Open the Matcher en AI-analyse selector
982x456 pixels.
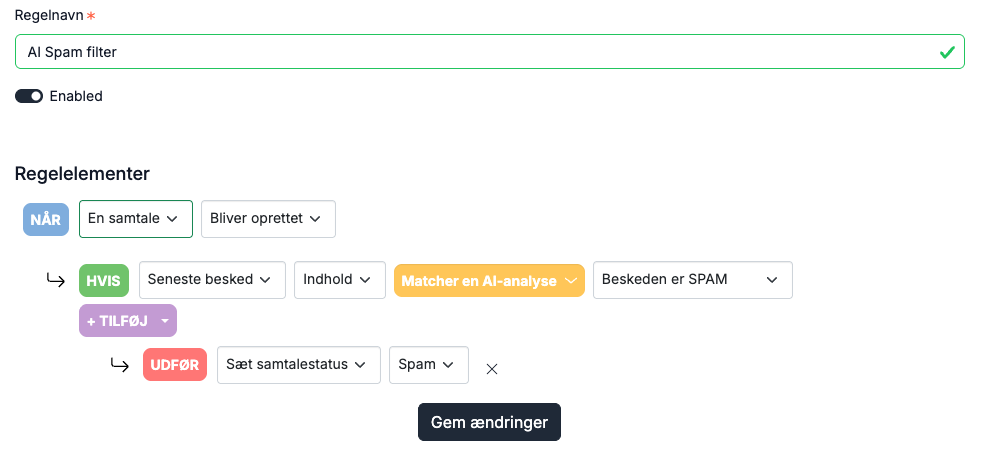click(489, 280)
